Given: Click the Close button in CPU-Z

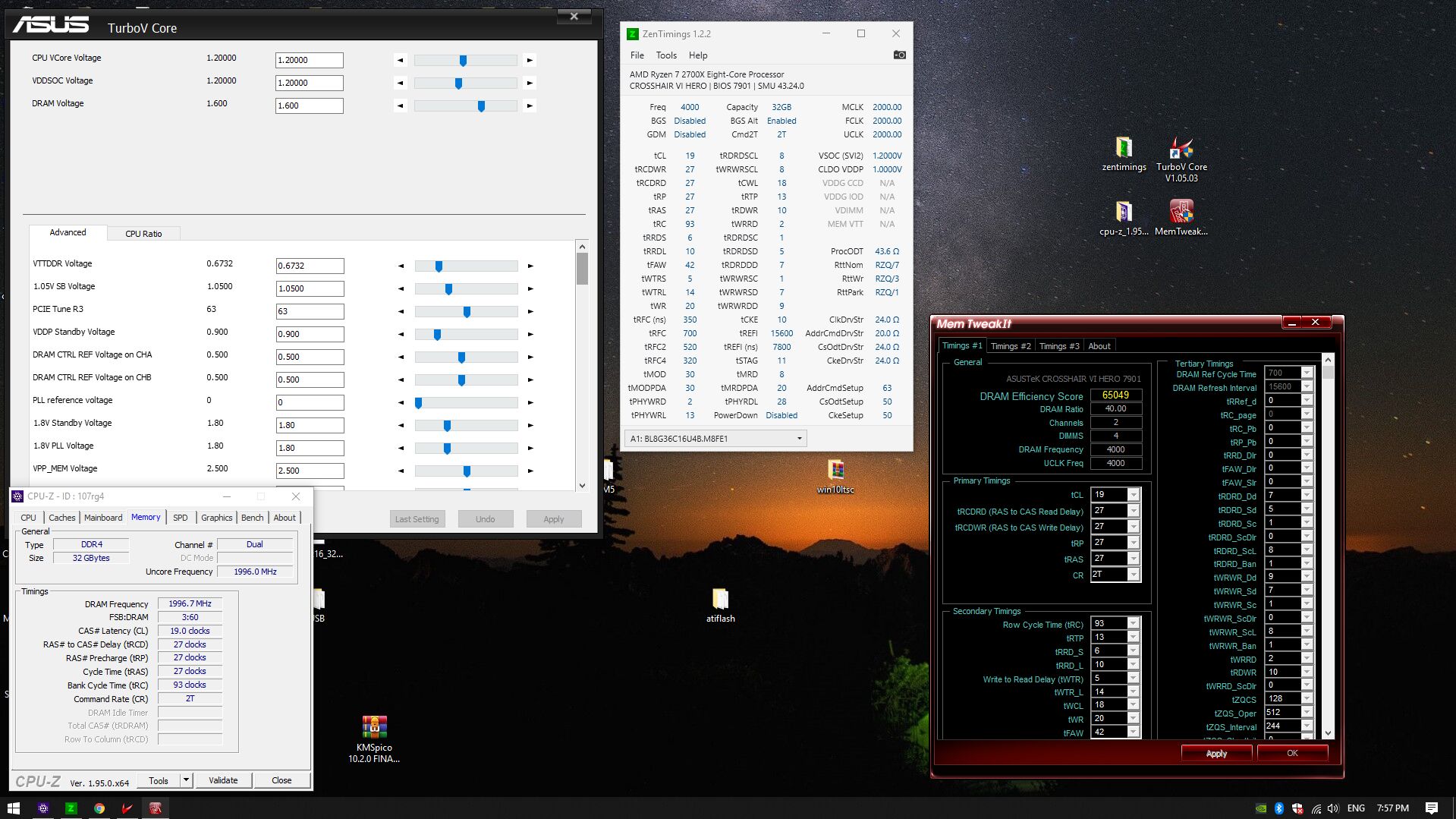Looking at the screenshot, I should [x=281, y=780].
